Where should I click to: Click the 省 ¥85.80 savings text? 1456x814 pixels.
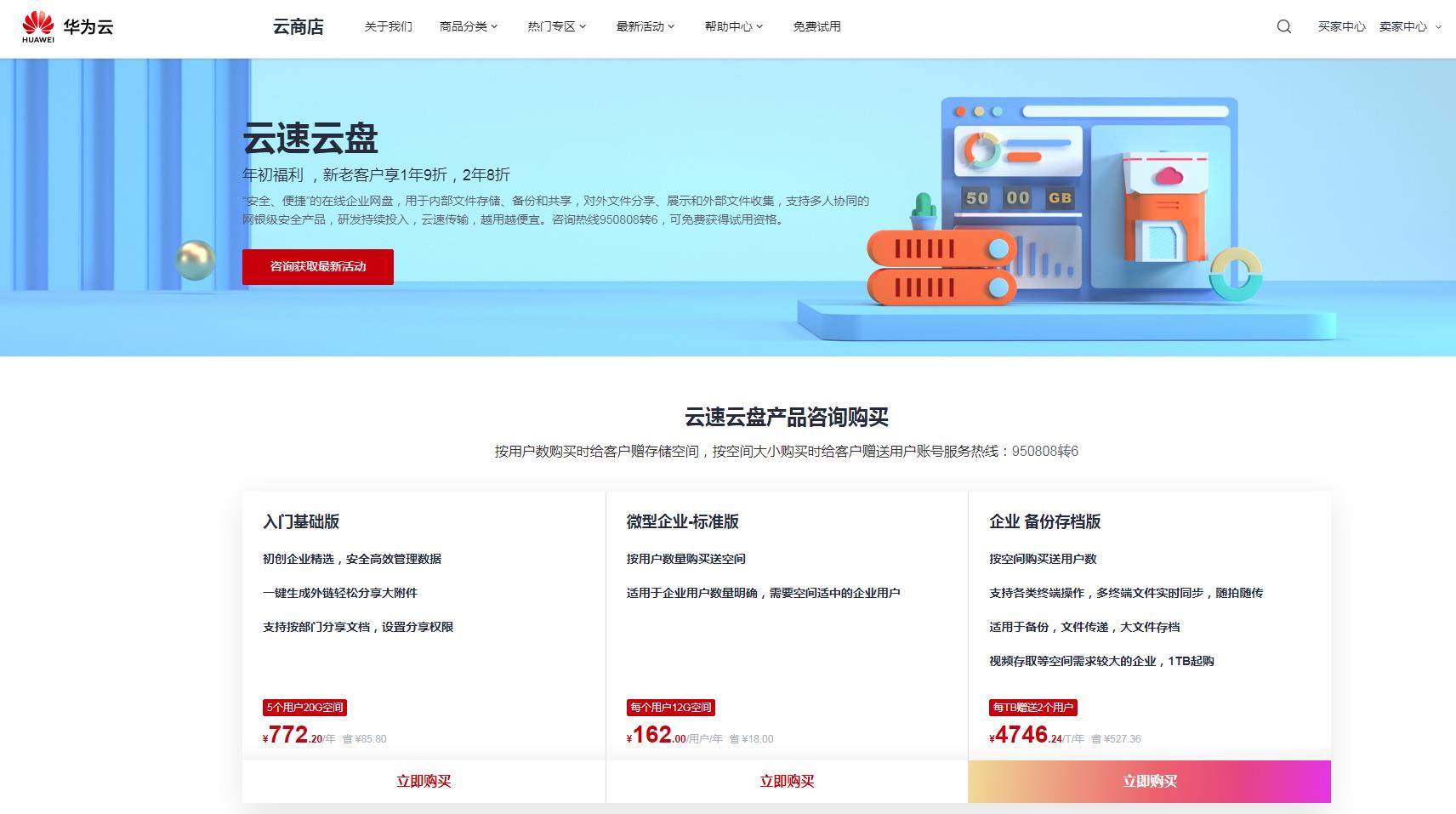pos(364,738)
